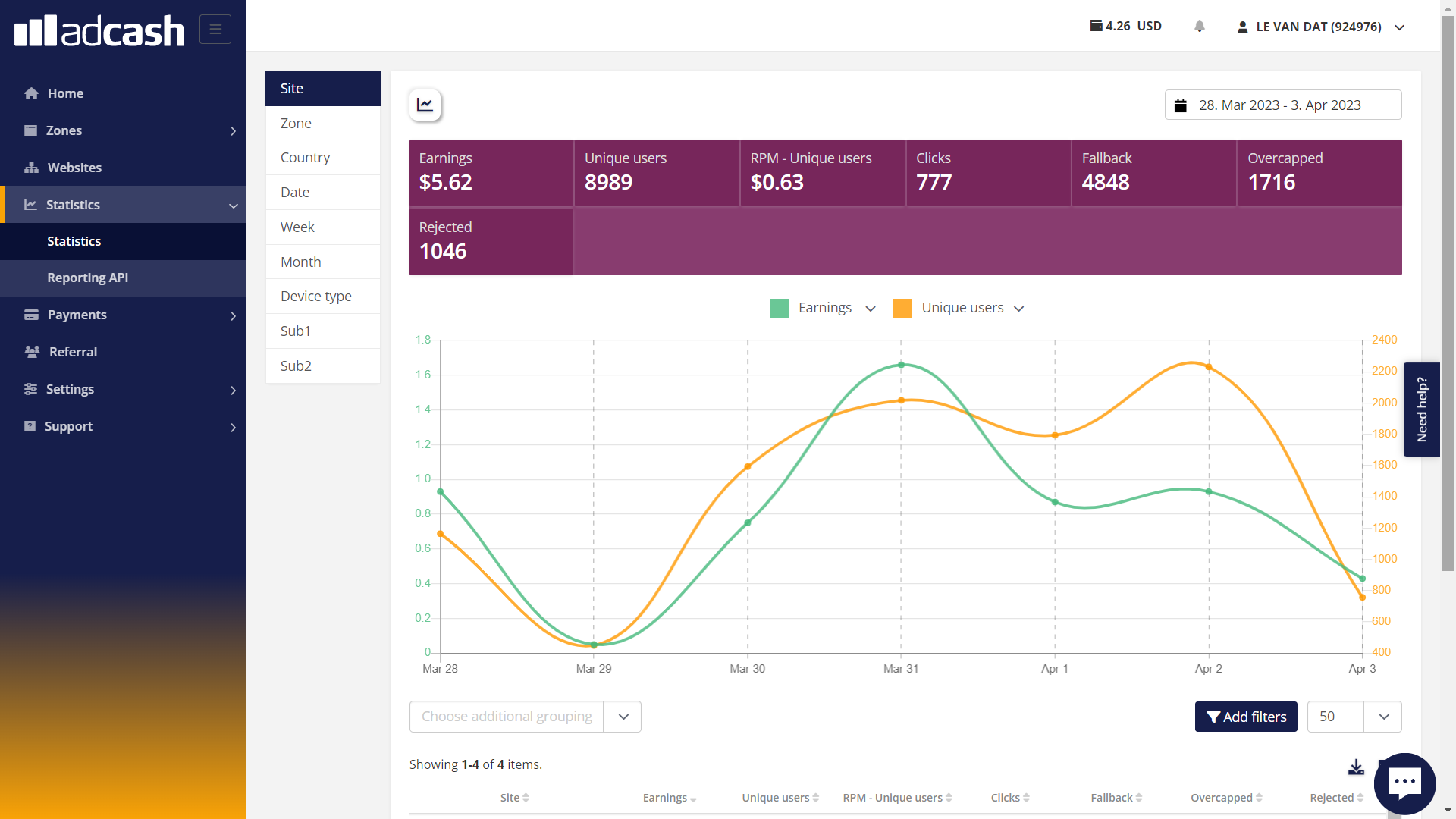Click the Referral users icon
The height and width of the screenshot is (819, 1456).
(32, 352)
